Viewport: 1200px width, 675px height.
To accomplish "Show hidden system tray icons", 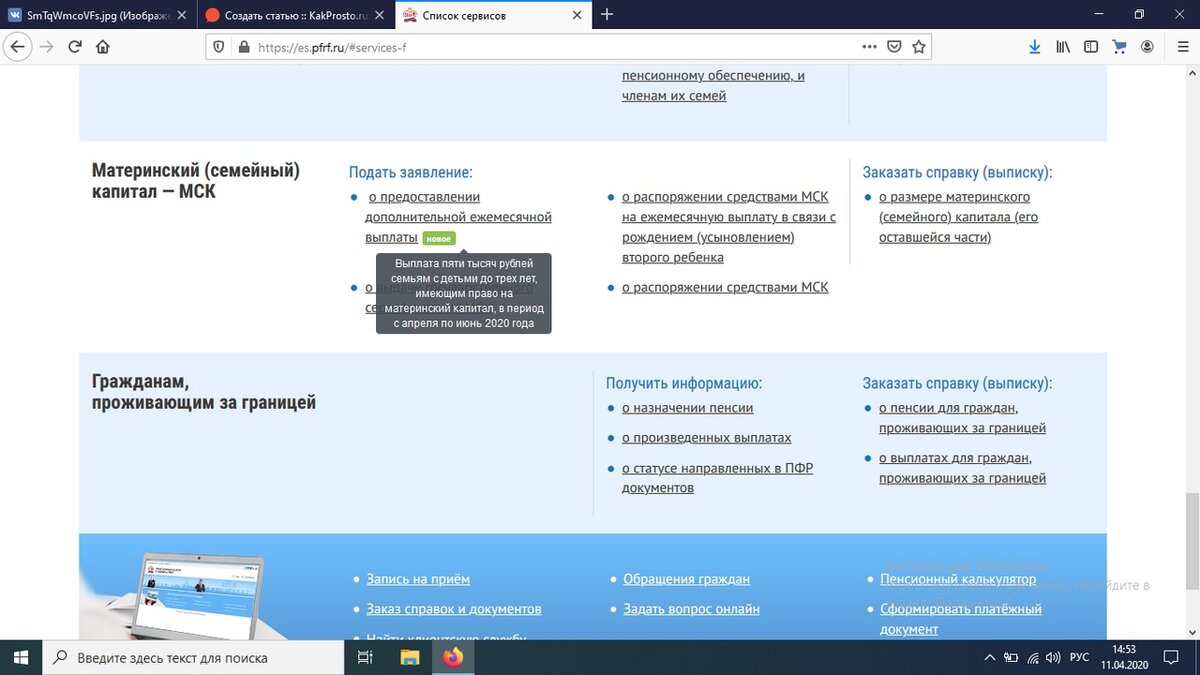I will tap(990, 657).
